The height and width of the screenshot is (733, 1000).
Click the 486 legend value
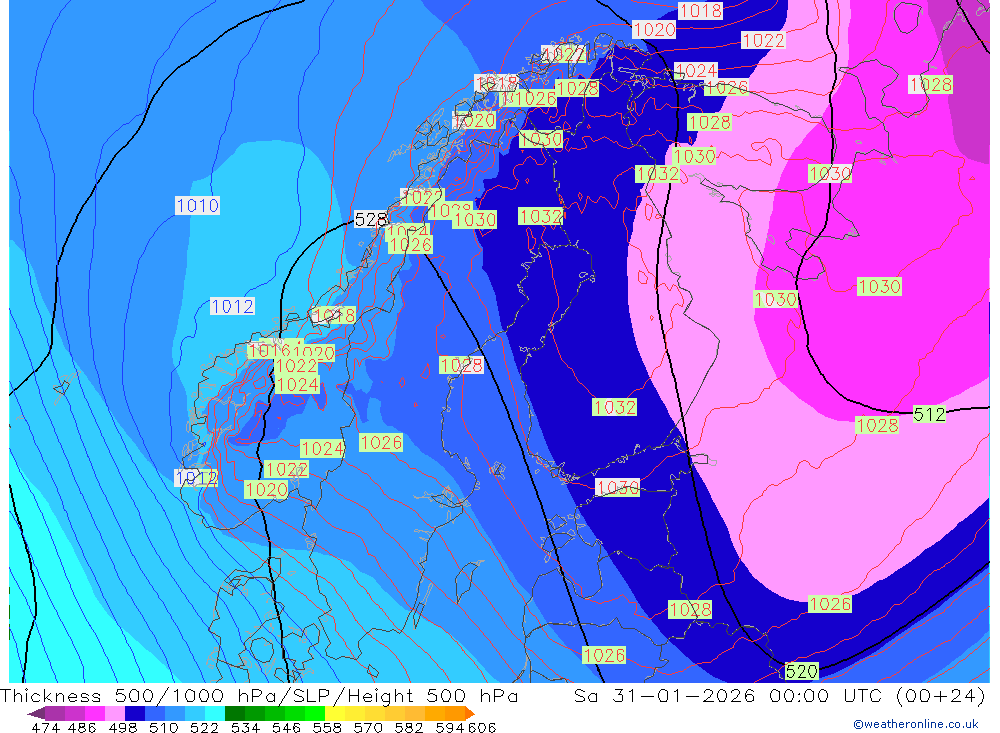[82, 727]
